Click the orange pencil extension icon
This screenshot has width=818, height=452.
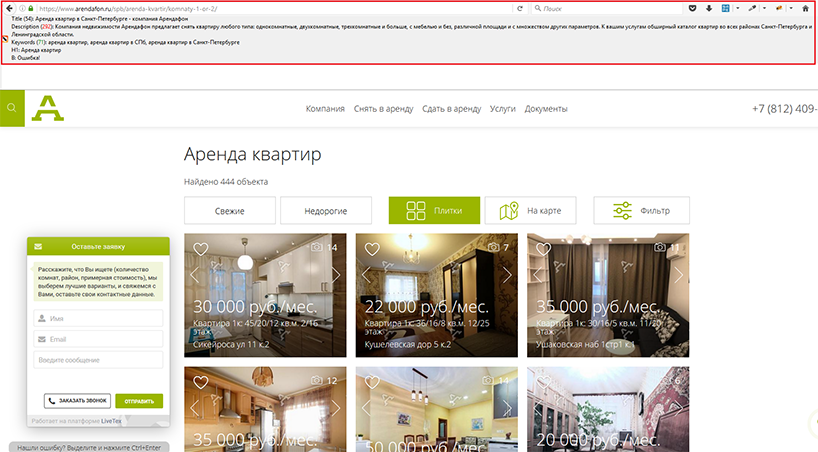pyautogui.click(x=779, y=8)
